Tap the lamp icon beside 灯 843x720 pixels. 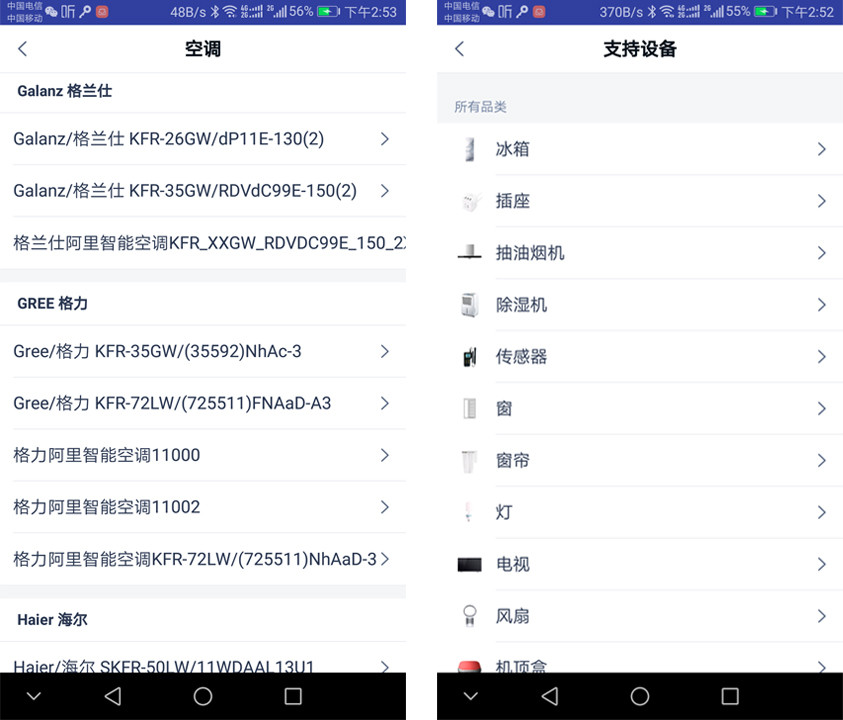coord(469,513)
